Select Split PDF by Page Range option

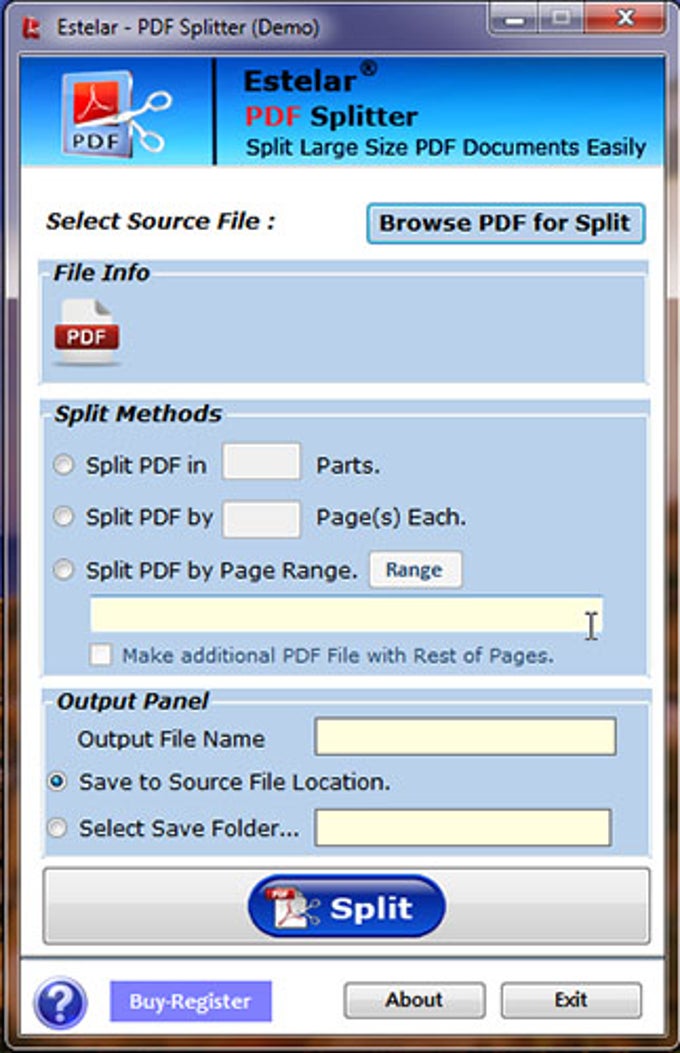64,571
